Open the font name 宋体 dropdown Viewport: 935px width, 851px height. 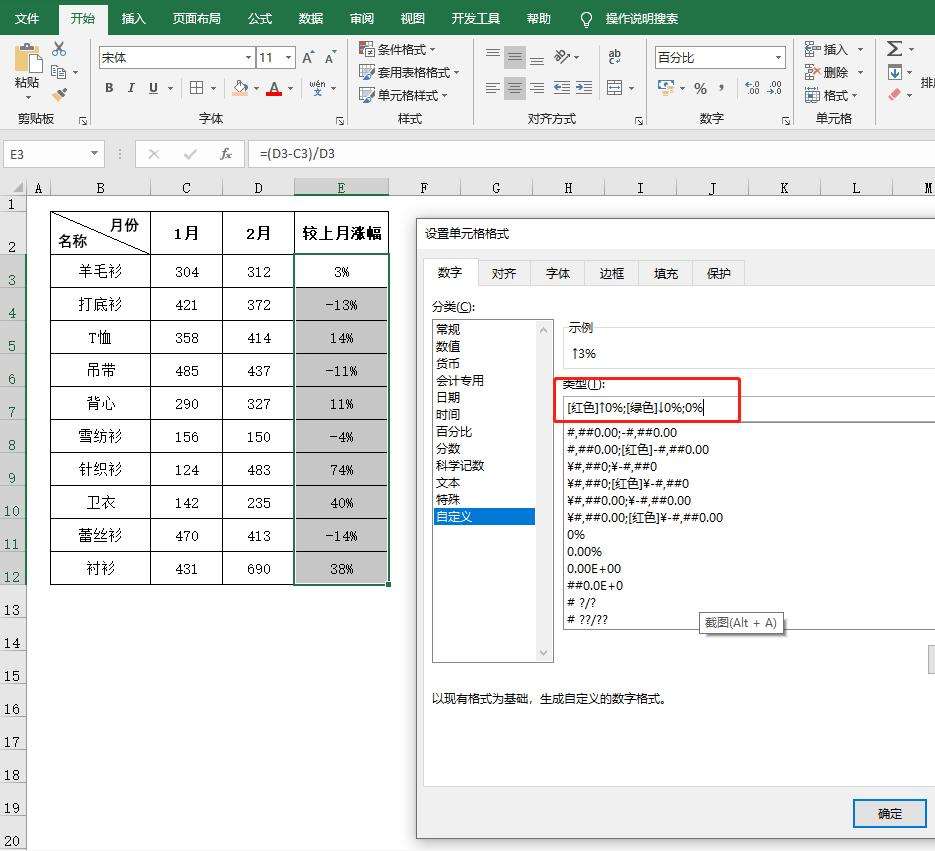click(249, 58)
